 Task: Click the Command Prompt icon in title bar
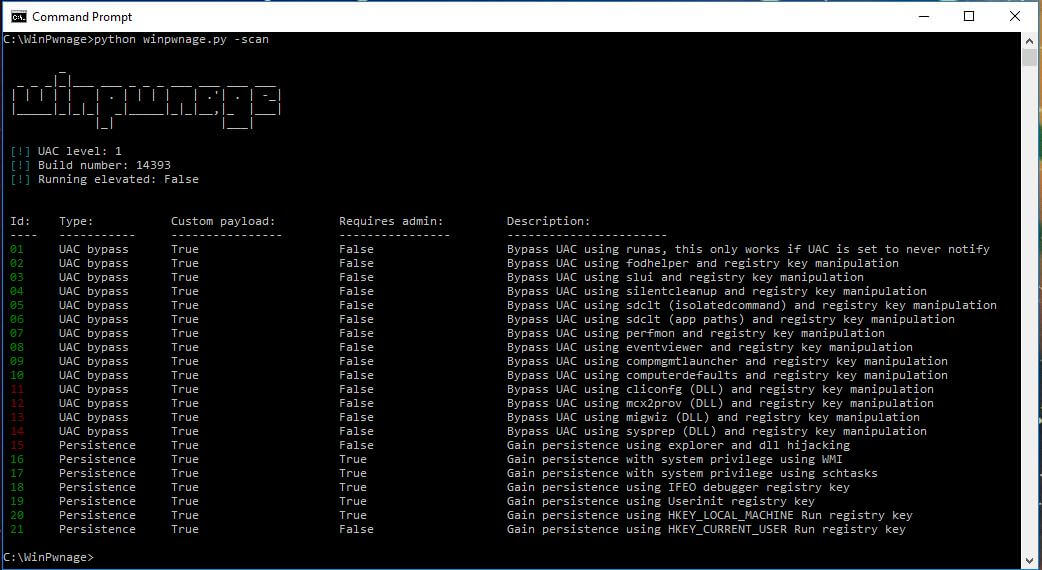tap(18, 16)
